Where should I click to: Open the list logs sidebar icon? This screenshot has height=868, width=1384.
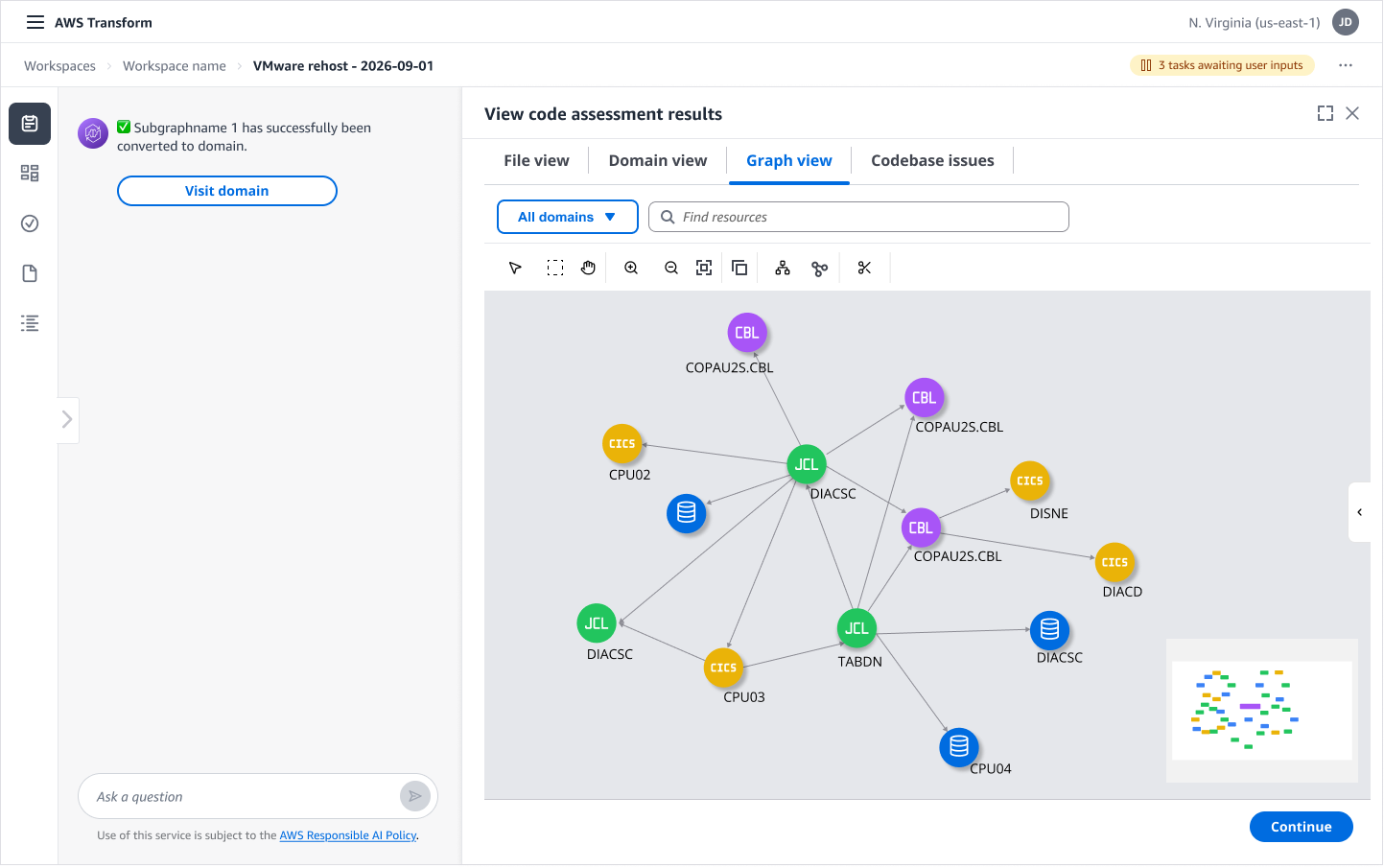[30, 323]
